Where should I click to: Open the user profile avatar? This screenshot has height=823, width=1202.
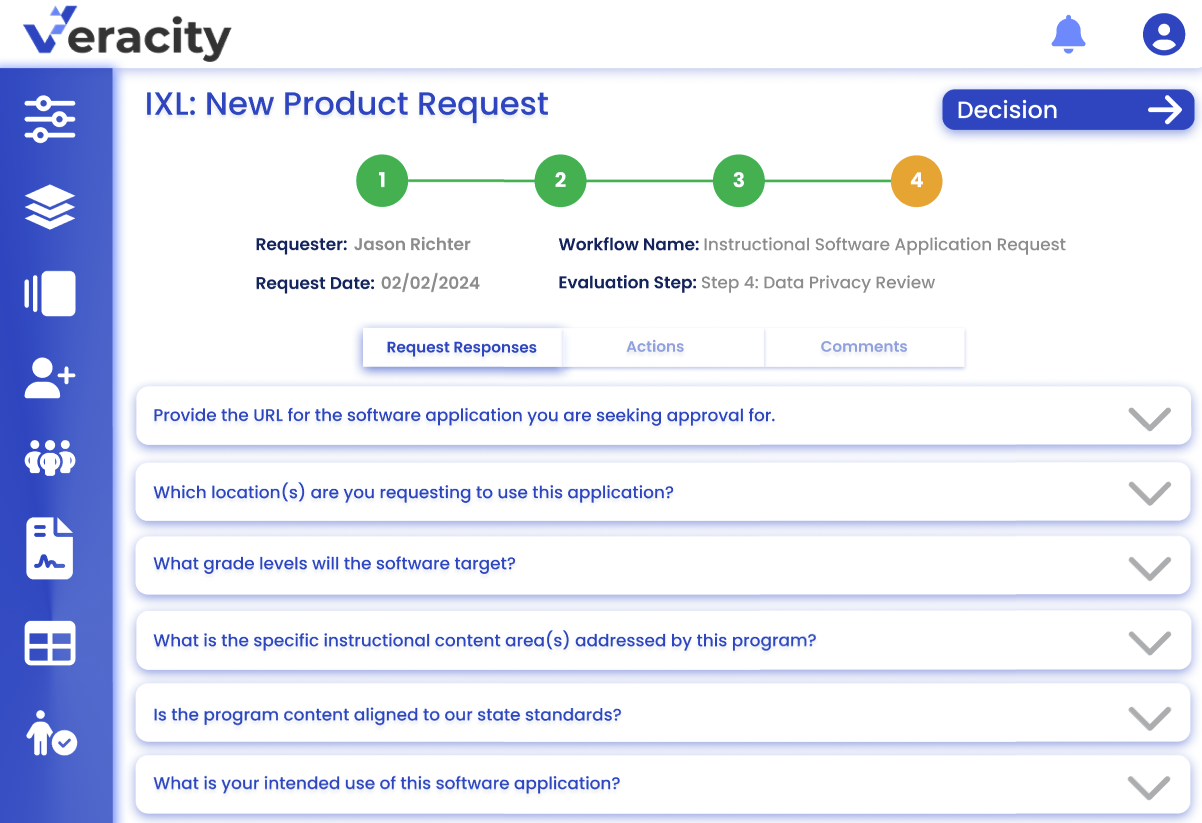click(x=1163, y=35)
